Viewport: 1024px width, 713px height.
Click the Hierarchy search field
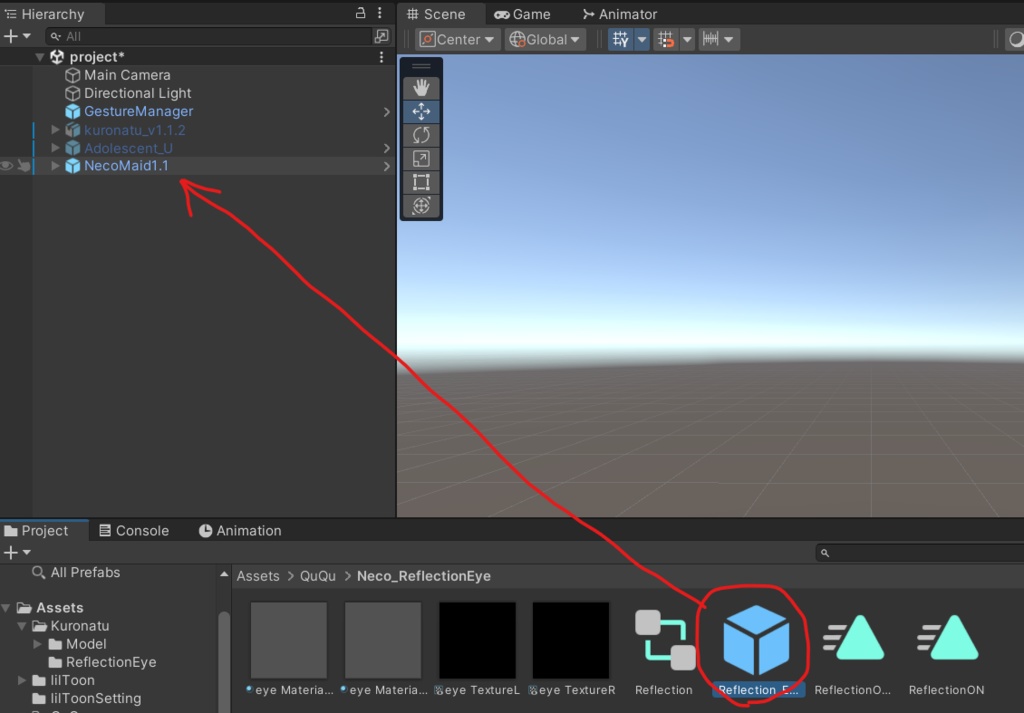208,37
